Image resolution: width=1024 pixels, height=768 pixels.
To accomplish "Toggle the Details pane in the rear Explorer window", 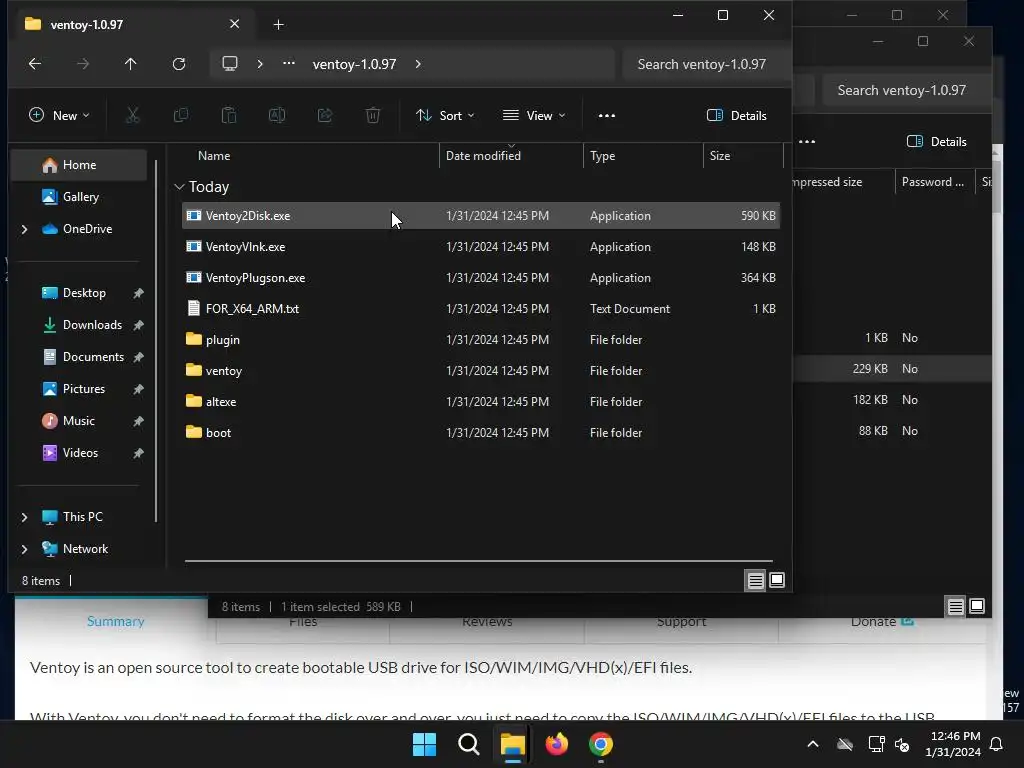I will click(x=936, y=142).
